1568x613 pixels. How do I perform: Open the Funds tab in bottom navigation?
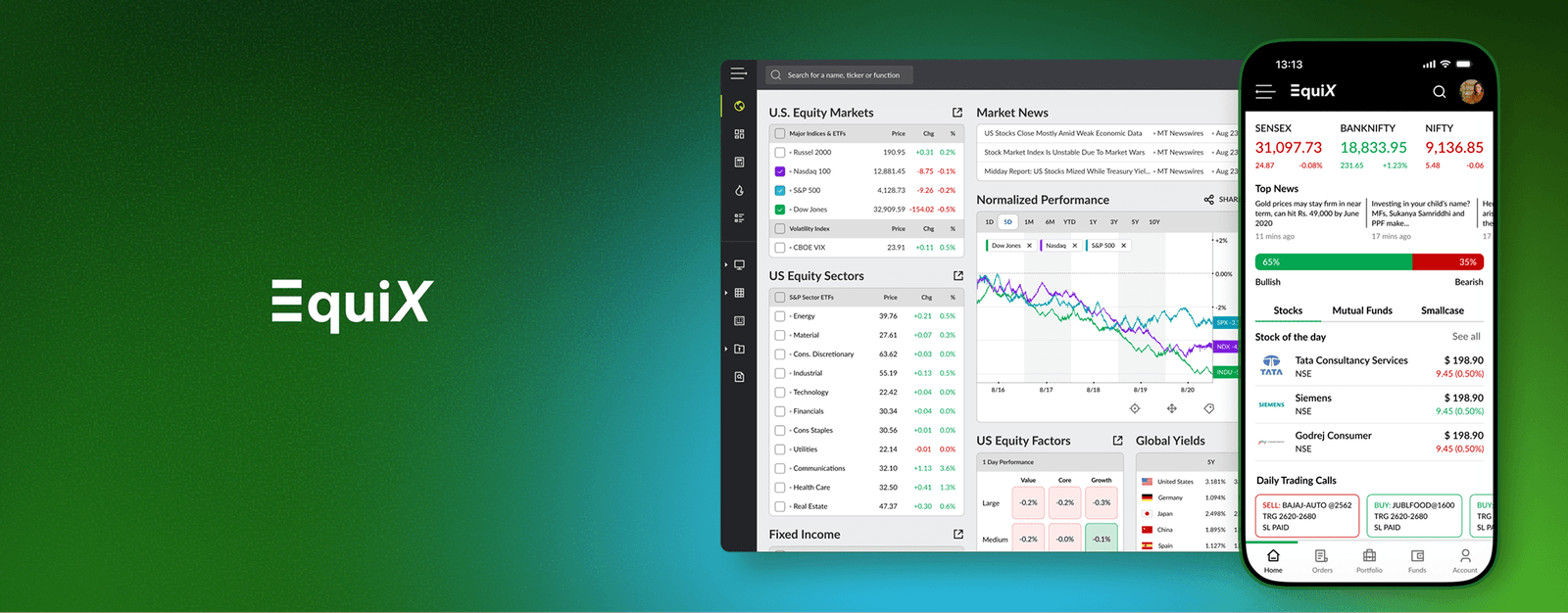[x=1417, y=561]
